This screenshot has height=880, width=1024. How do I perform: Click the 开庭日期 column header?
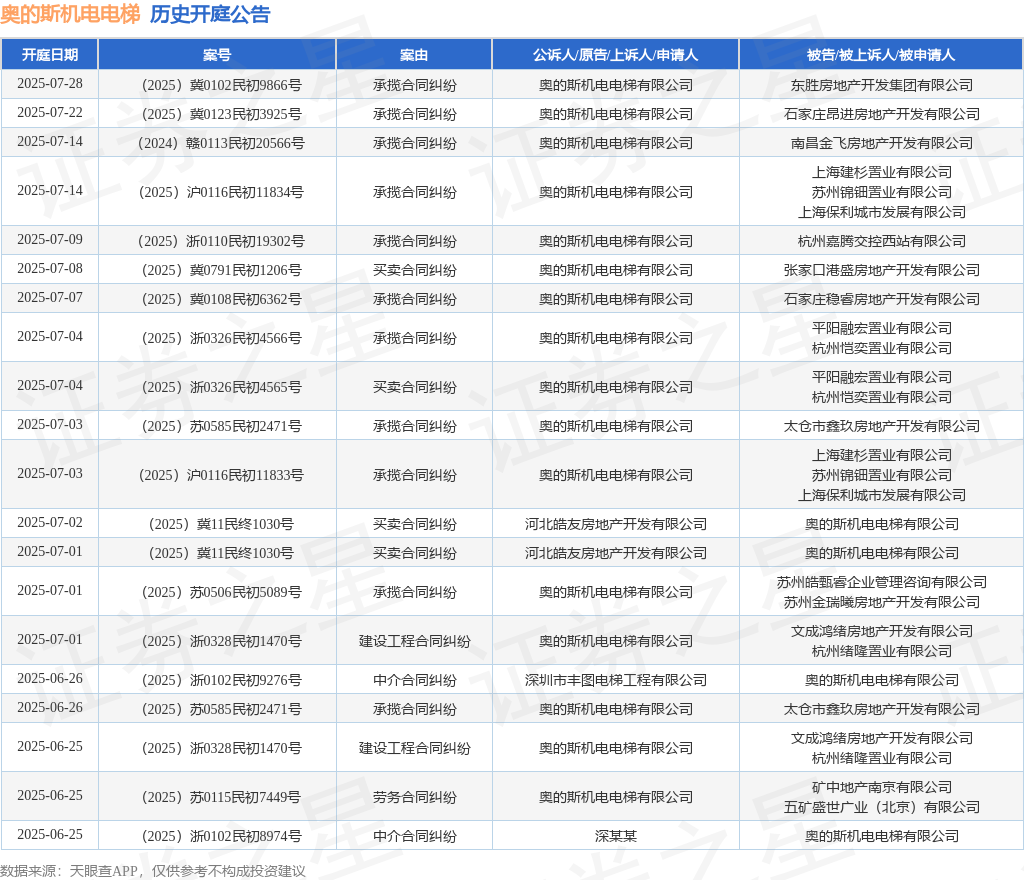50,55
